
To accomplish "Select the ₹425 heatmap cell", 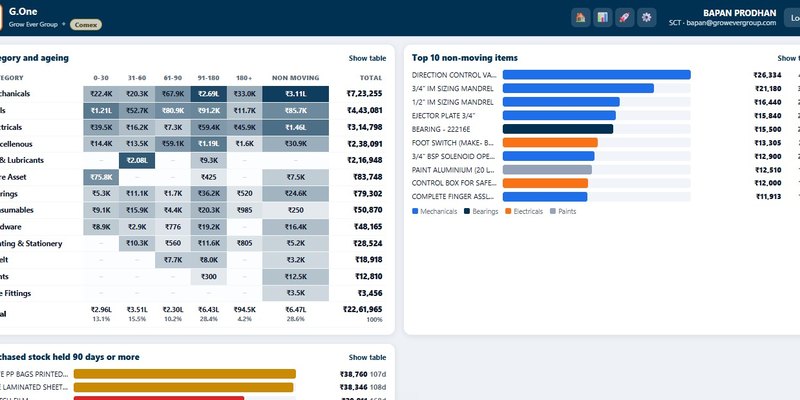I will click(x=209, y=177).
